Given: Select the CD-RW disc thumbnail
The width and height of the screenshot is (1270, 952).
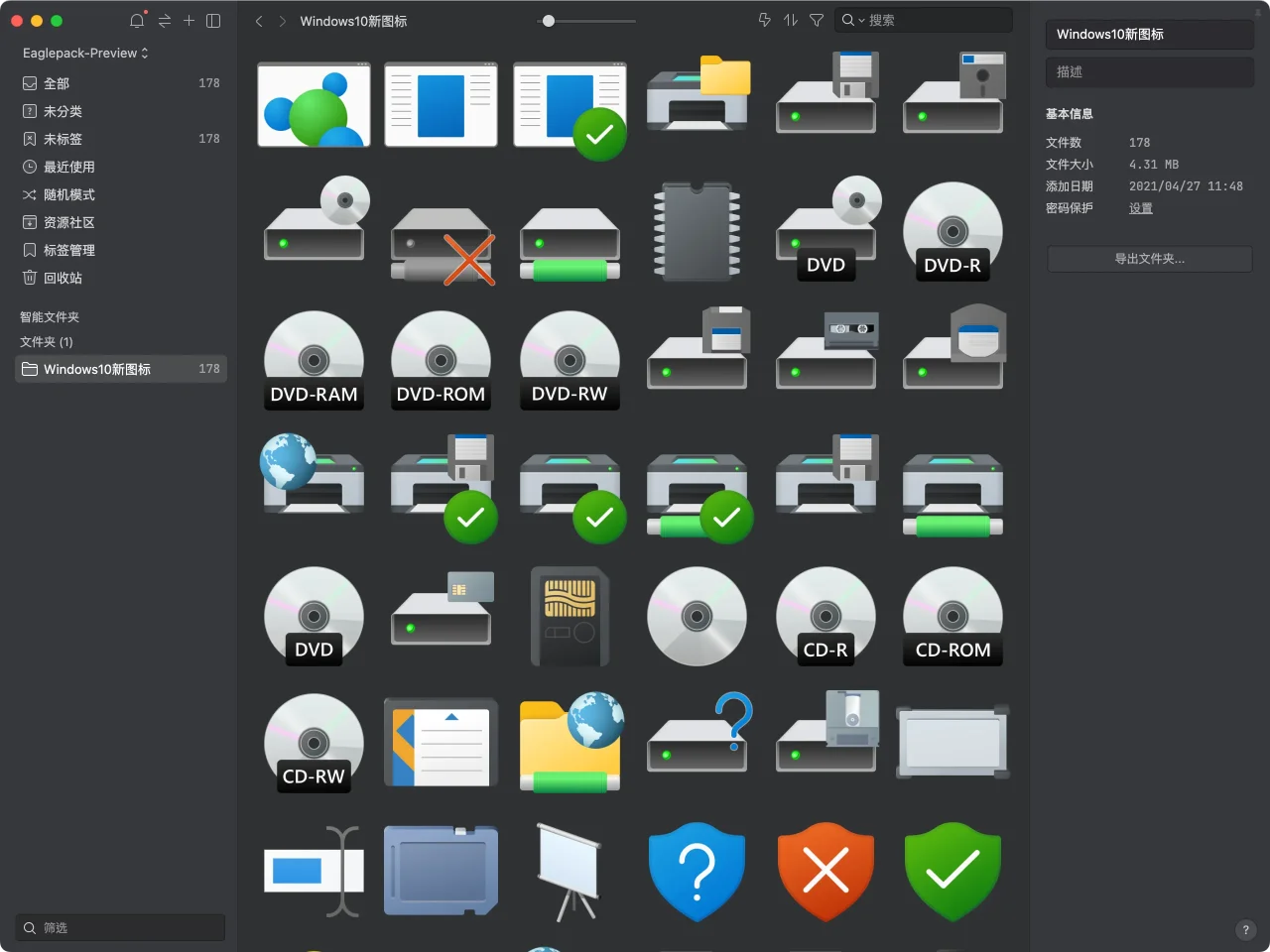Looking at the screenshot, I should pyautogui.click(x=314, y=743).
